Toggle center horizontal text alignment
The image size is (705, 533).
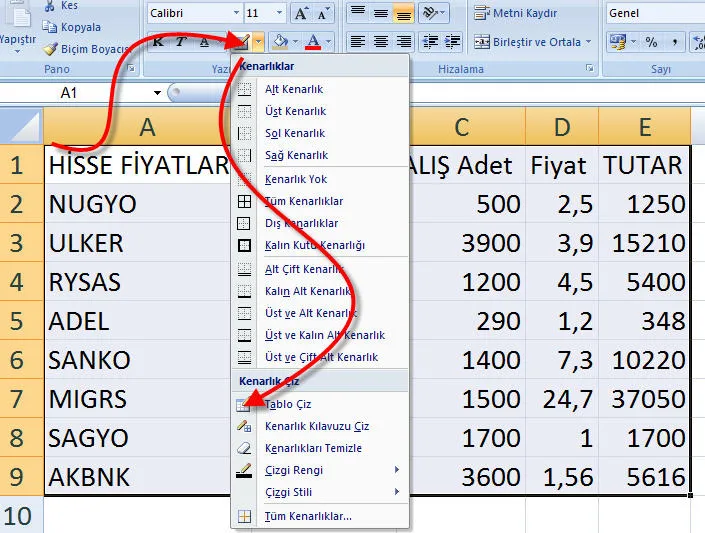[380, 42]
